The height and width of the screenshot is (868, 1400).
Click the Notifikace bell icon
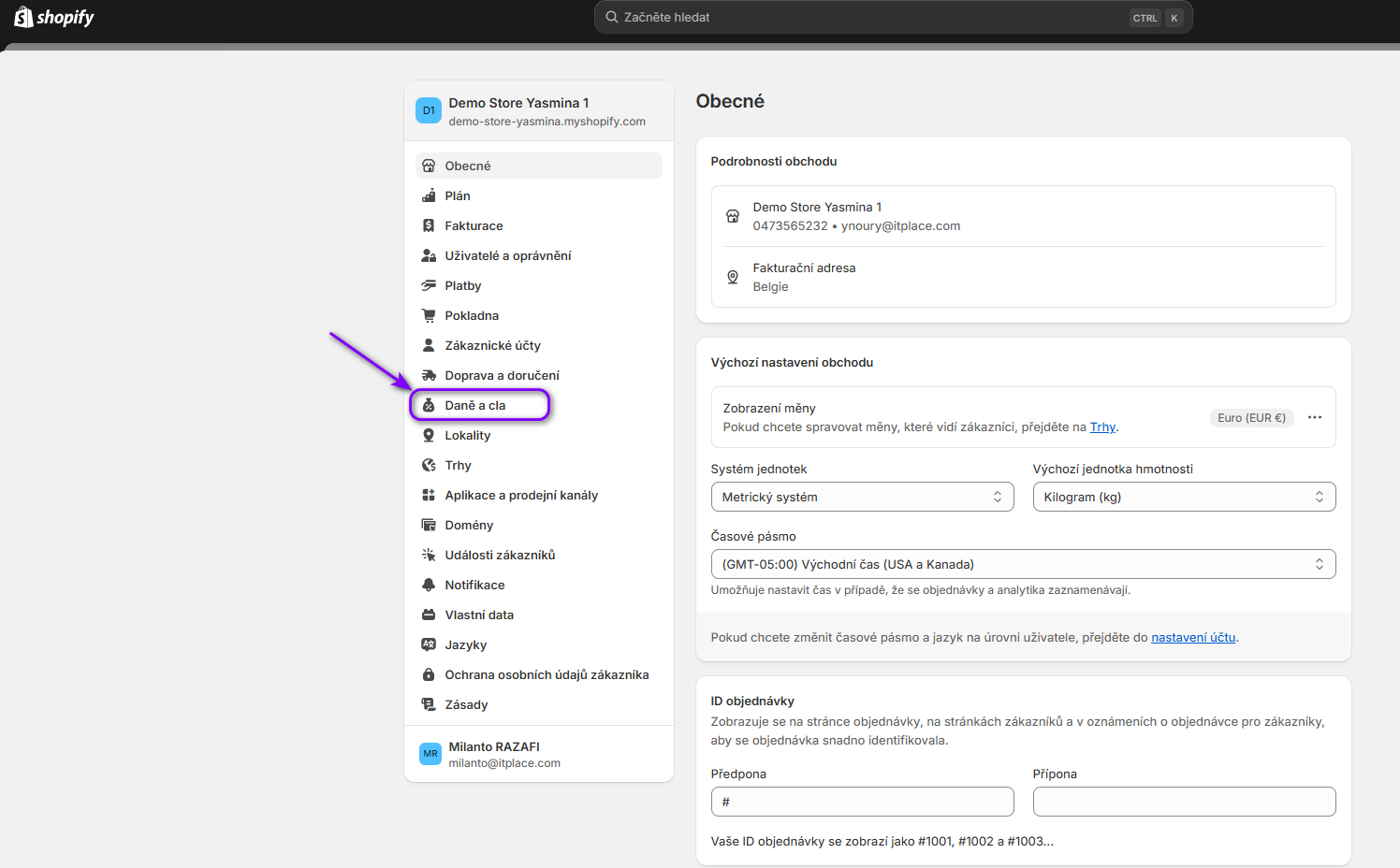pos(429,585)
